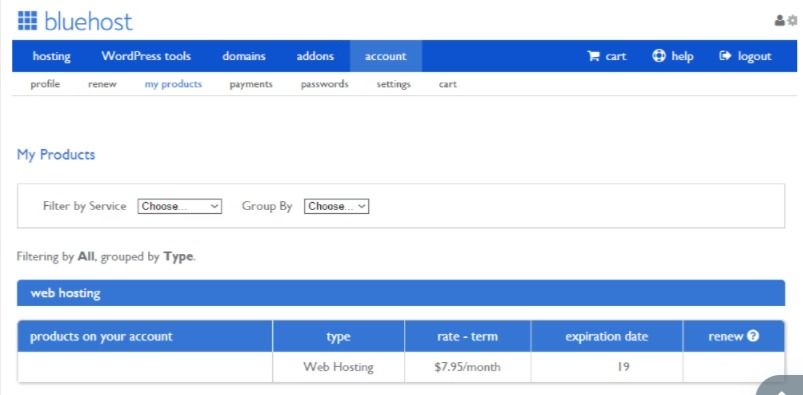Open the domains menu

point(244,56)
